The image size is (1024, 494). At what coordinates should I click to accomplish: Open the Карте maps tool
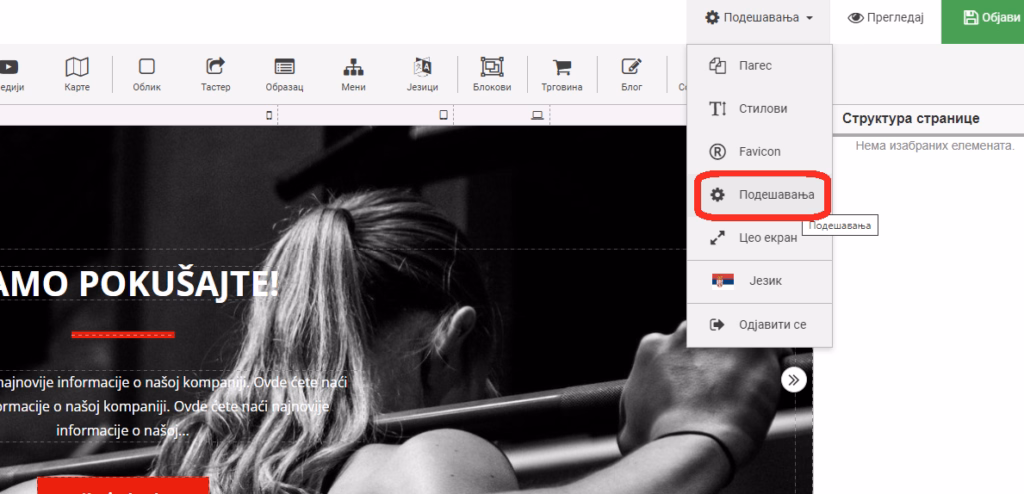(77, 74)
